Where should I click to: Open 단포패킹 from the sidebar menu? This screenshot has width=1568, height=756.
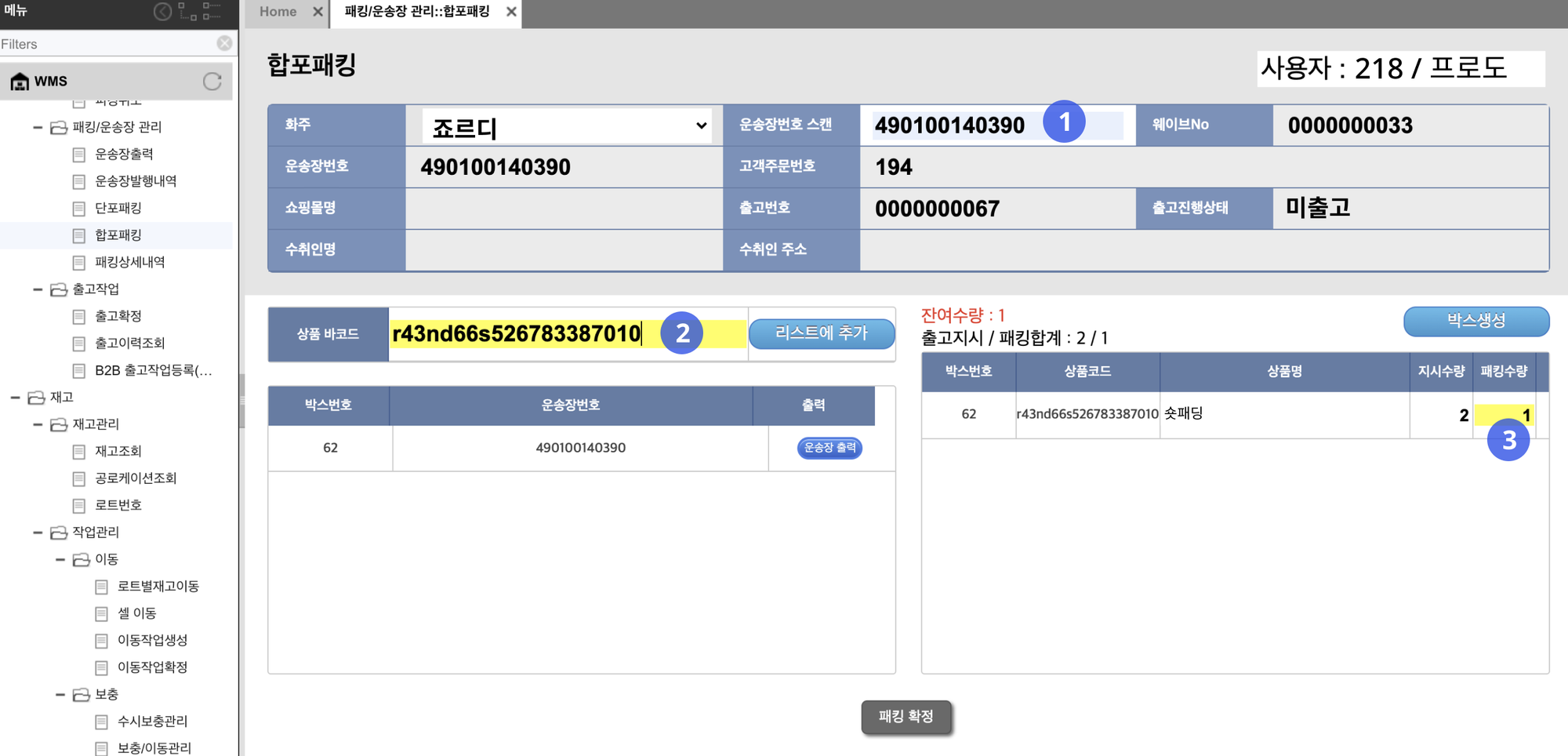[118, 209]
